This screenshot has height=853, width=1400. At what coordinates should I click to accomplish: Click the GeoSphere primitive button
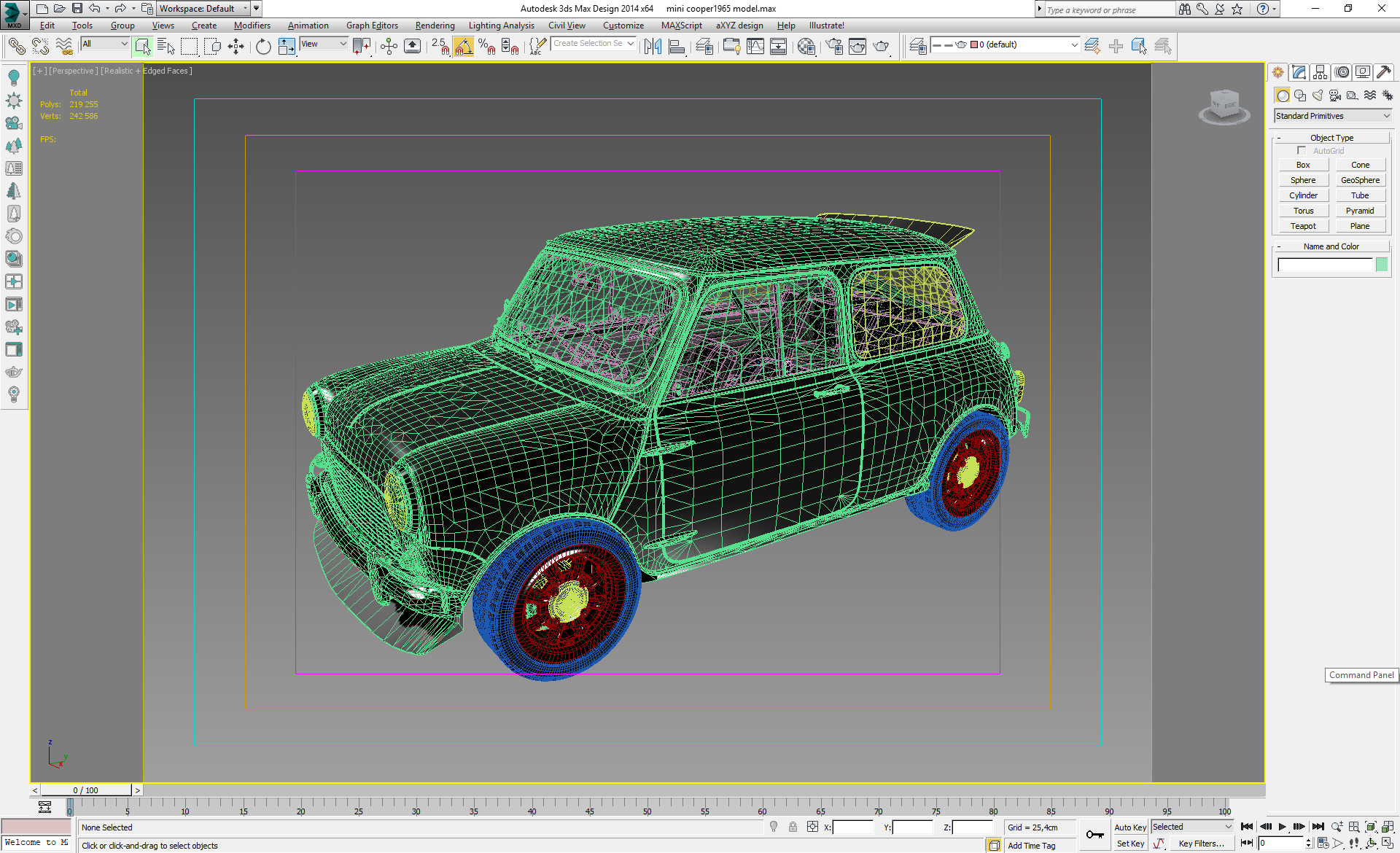(1360, 180)
